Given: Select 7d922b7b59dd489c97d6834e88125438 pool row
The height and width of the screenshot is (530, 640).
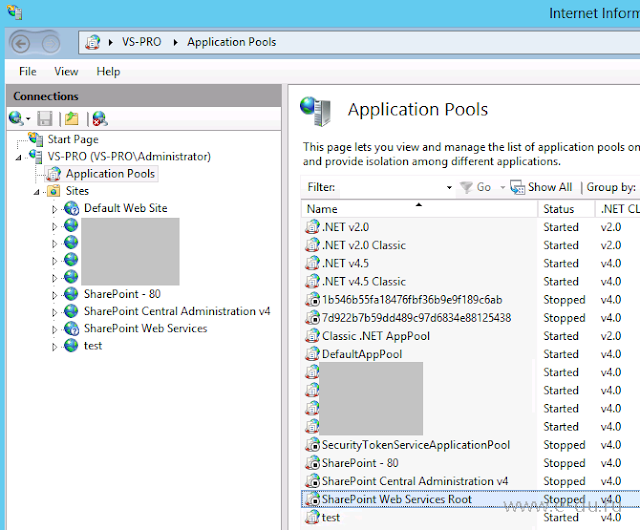Looking at the screenshot, I should pos(471,318).
